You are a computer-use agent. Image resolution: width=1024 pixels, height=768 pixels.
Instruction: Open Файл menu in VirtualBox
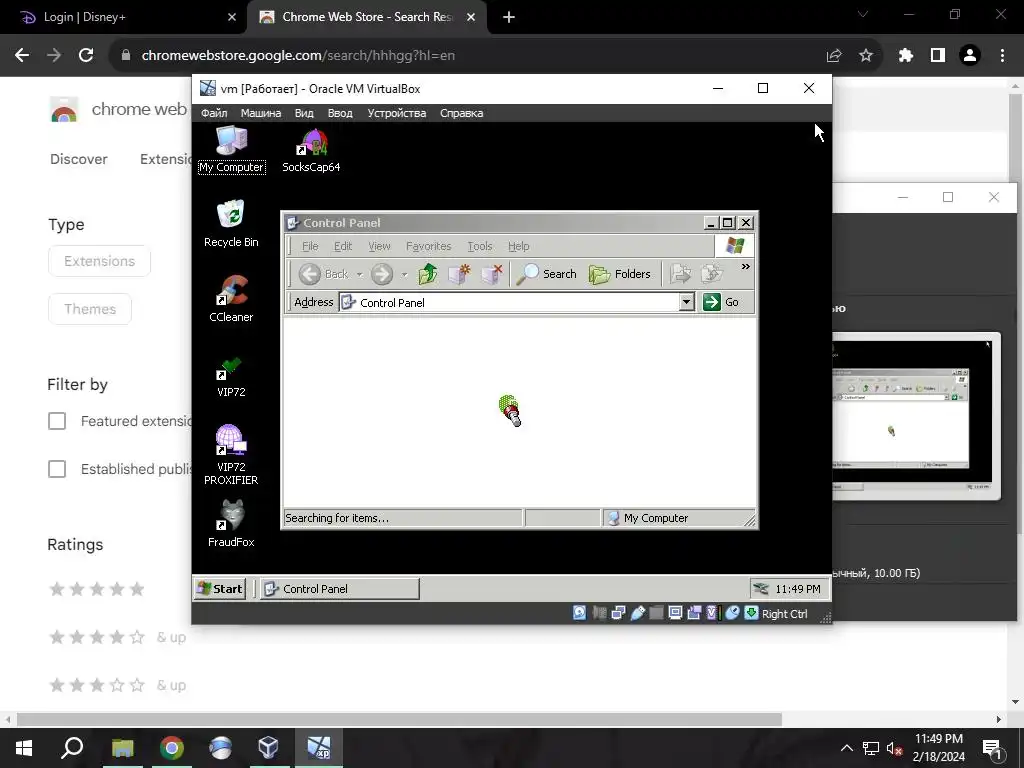[214, 113]
